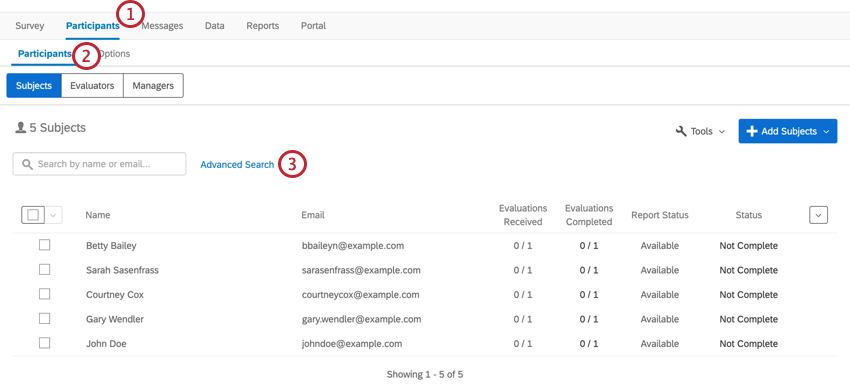Select the Courtney Cox row checkbox
Viewport: 850px width, 391px height.
pyautogui.click(x=44, y=294)
